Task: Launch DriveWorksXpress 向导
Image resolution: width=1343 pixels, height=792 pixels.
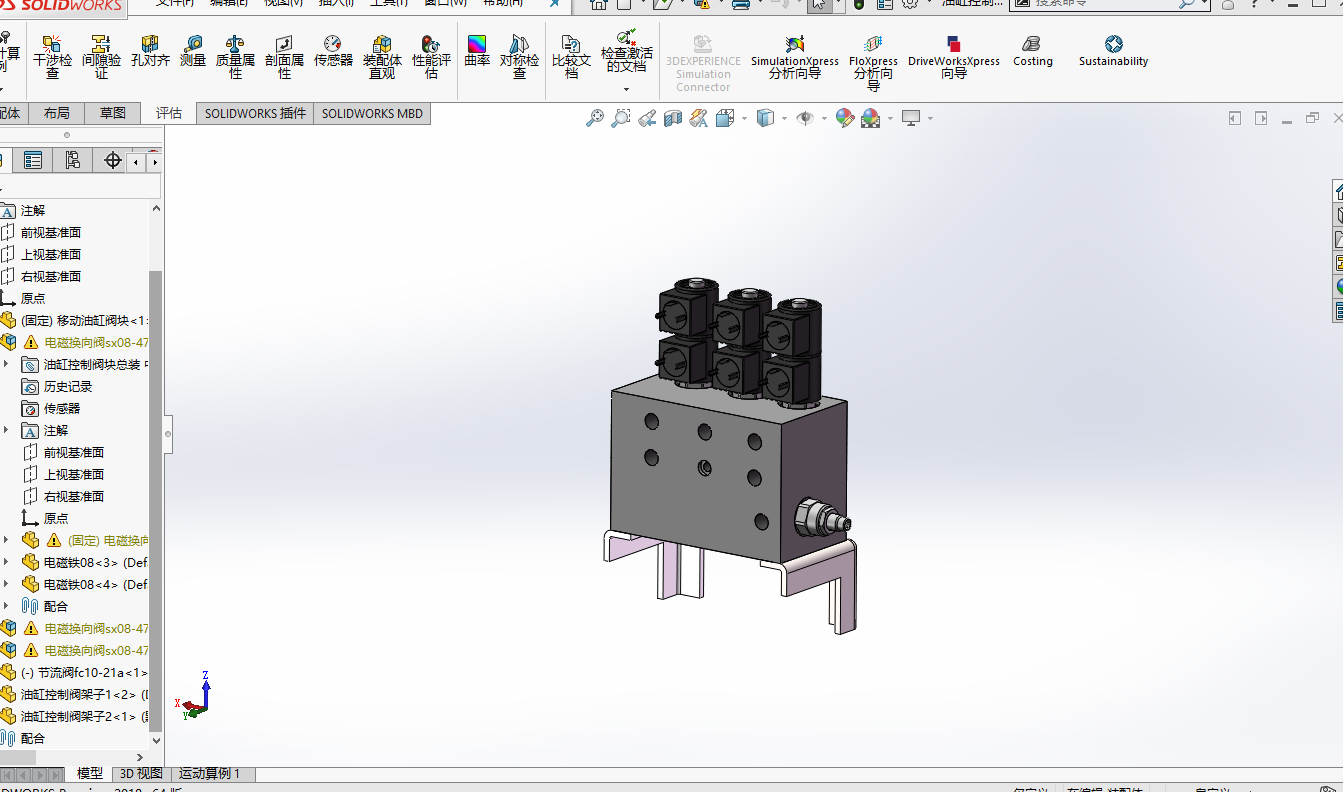Action: click(953, 57)
